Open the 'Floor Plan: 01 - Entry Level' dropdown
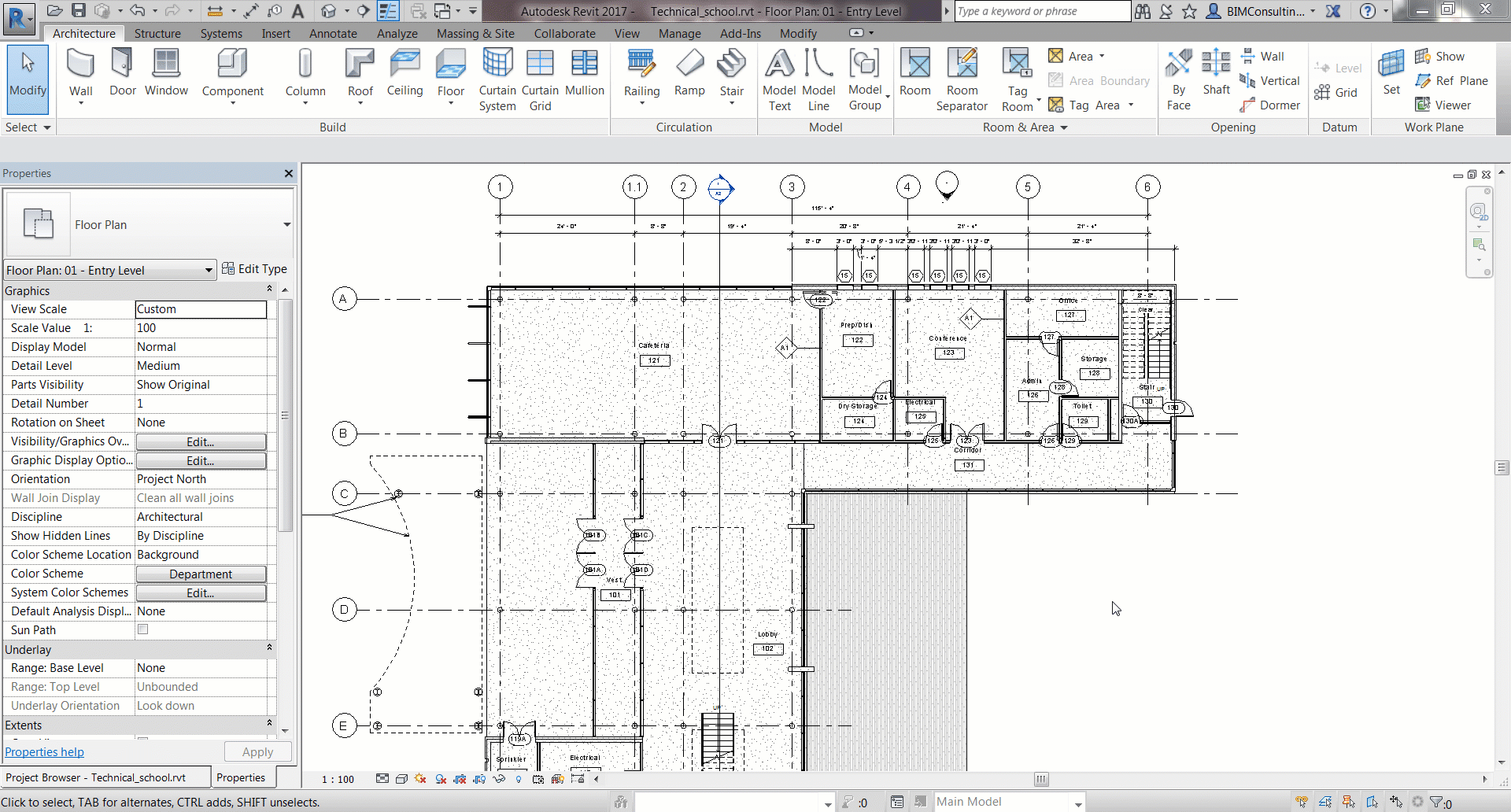Viewport: 1511px width, 812px height. (x=109, y=270)
